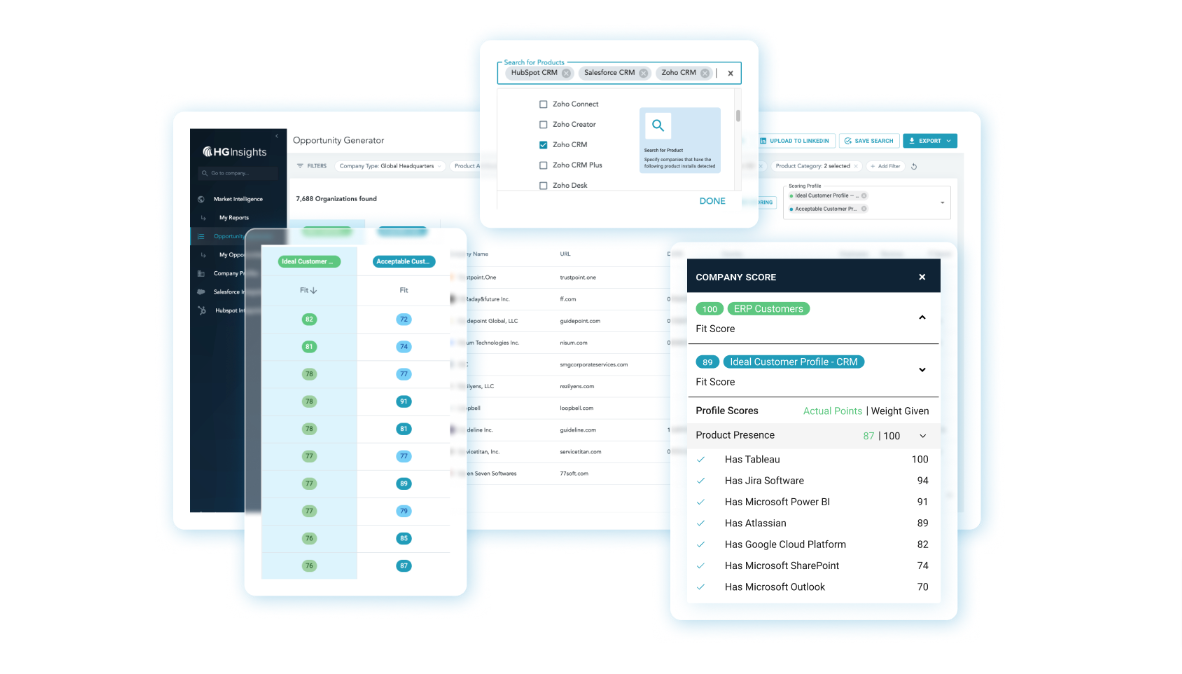
Task: Click the Hubspot integration sidebar icon
Action: click(x=201, y=310)
